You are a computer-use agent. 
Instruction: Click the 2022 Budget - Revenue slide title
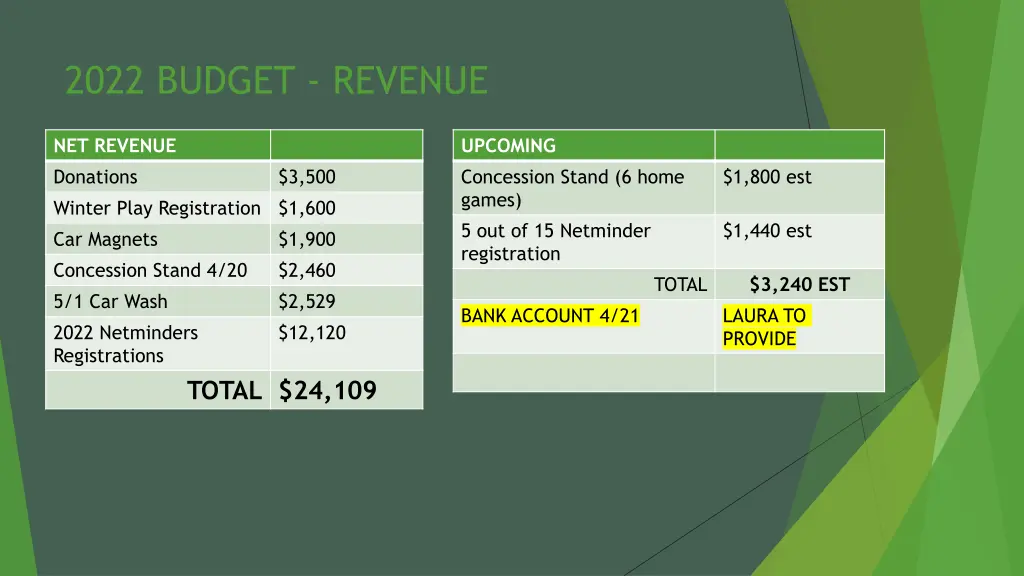pos(276,80)
